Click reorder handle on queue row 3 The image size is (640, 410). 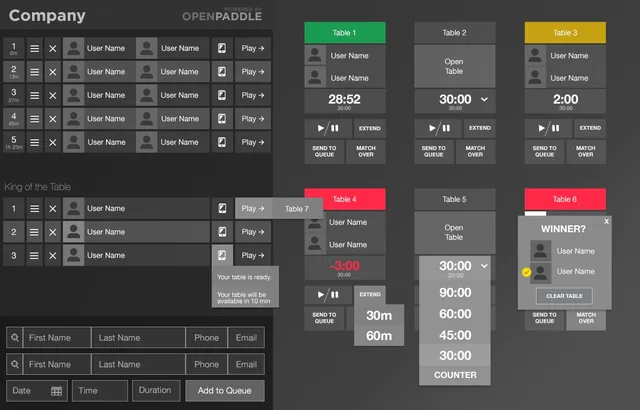point(35,95)
